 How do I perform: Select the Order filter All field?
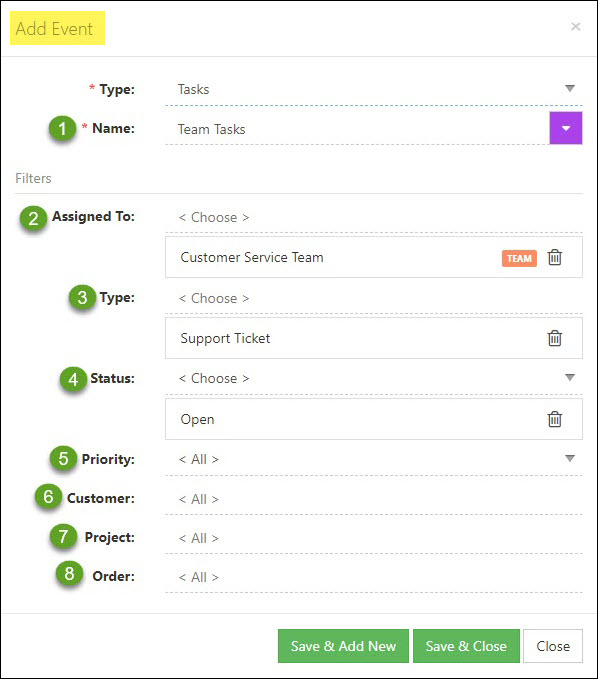point(374,577)
